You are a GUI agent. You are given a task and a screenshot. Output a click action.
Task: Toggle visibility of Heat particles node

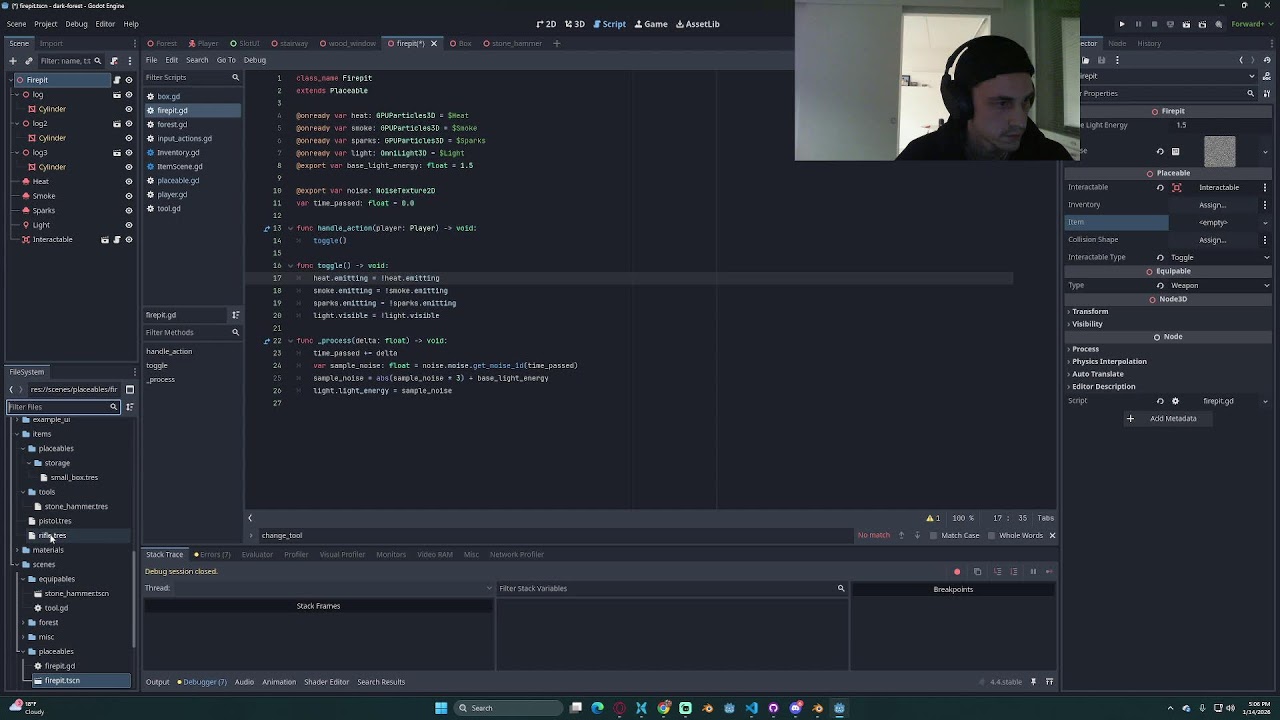click(x=128, y=182)
